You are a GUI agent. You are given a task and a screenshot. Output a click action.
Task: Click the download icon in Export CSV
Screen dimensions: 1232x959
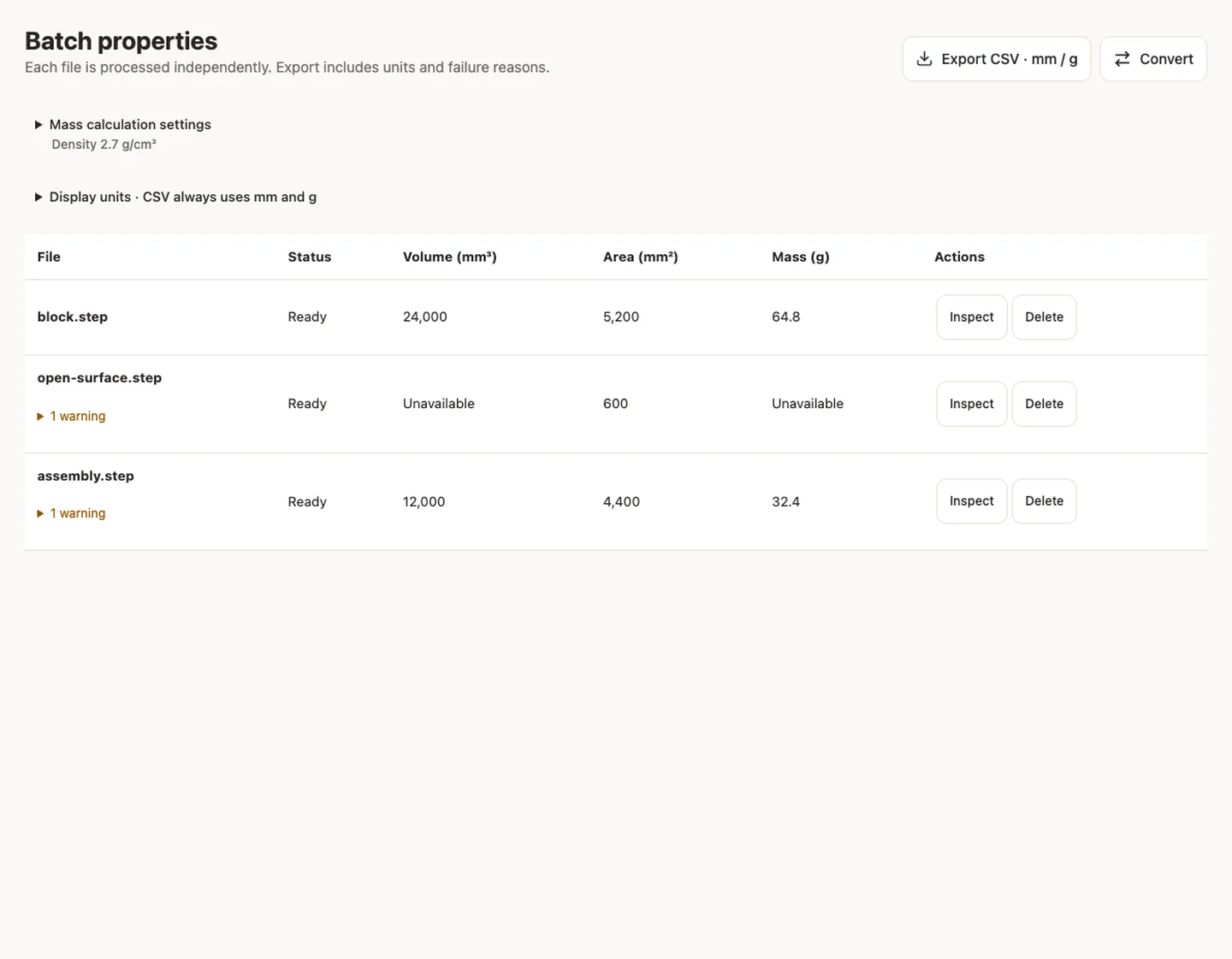point(924,59)
